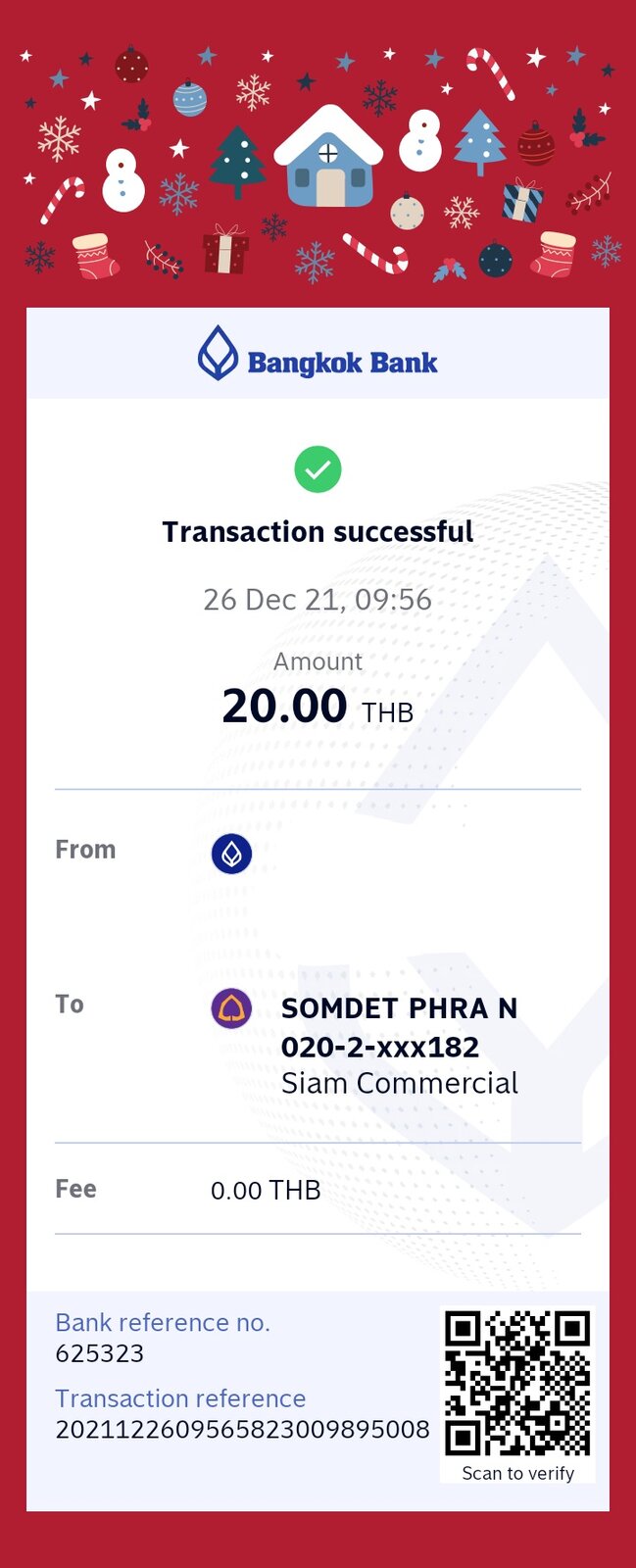Image resolution: width=636 pixels, height=1568 pixels.
Task: Click the white house illustration in banner
Action: 328,156
